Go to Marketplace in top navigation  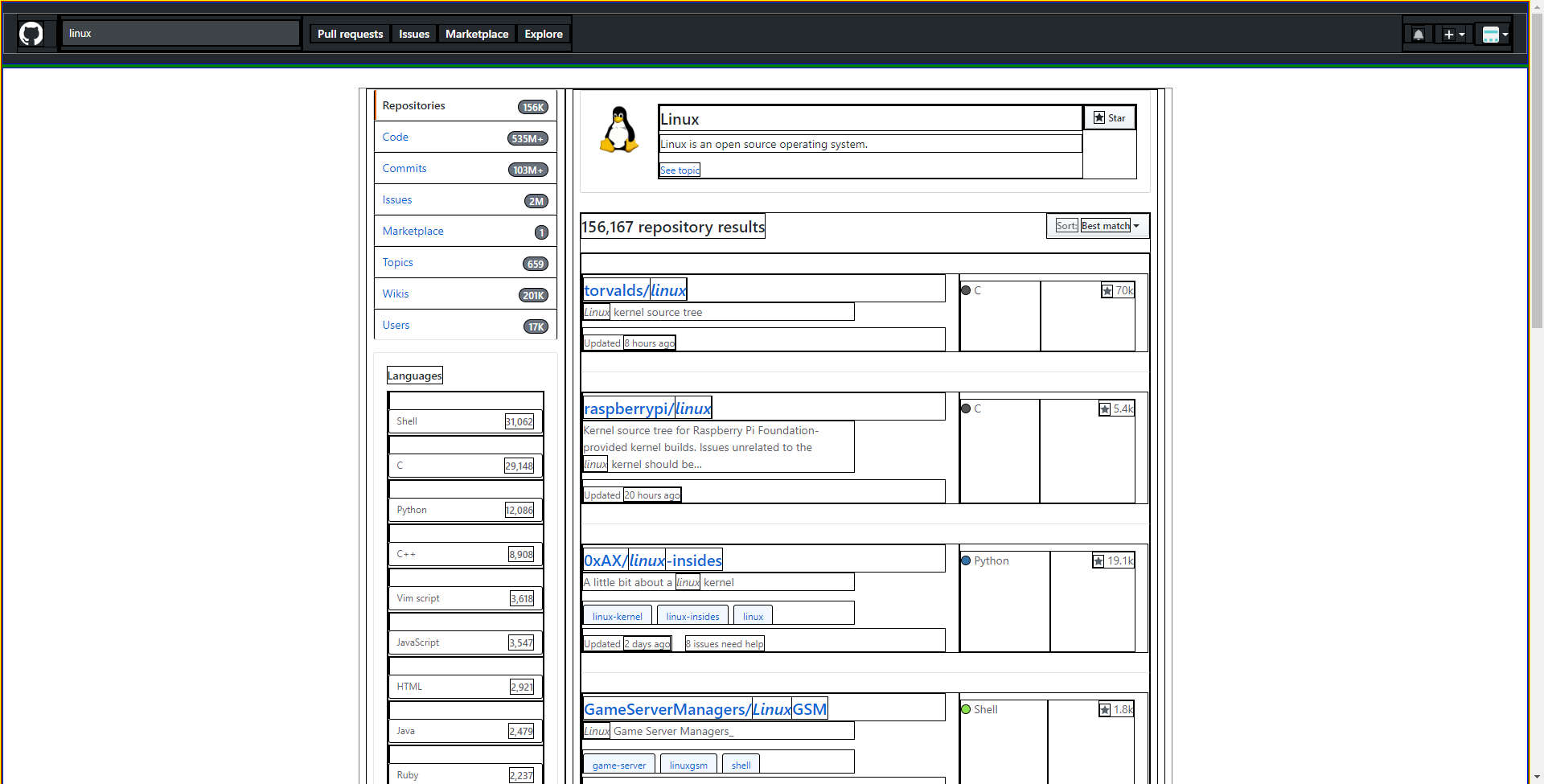[x=477, y=34]
